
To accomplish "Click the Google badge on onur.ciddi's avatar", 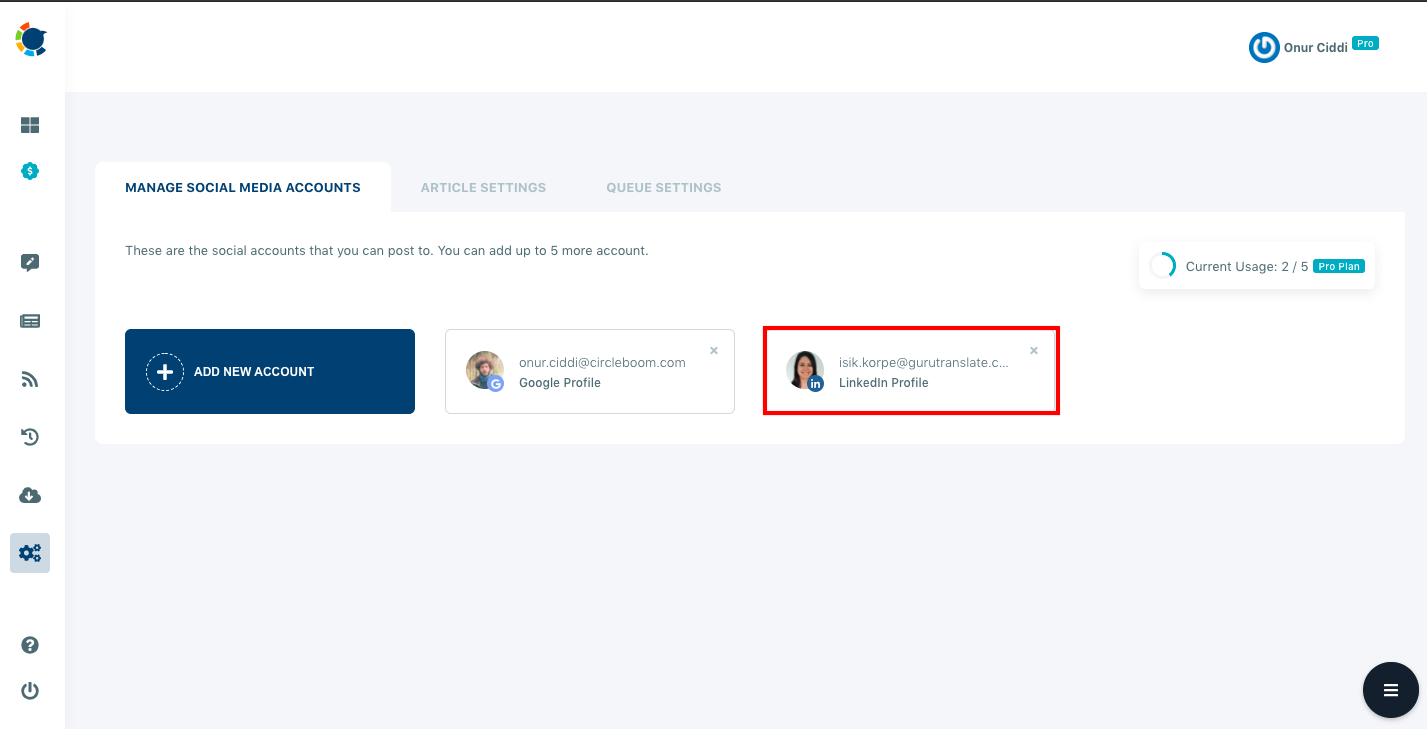I will [497, 383].
